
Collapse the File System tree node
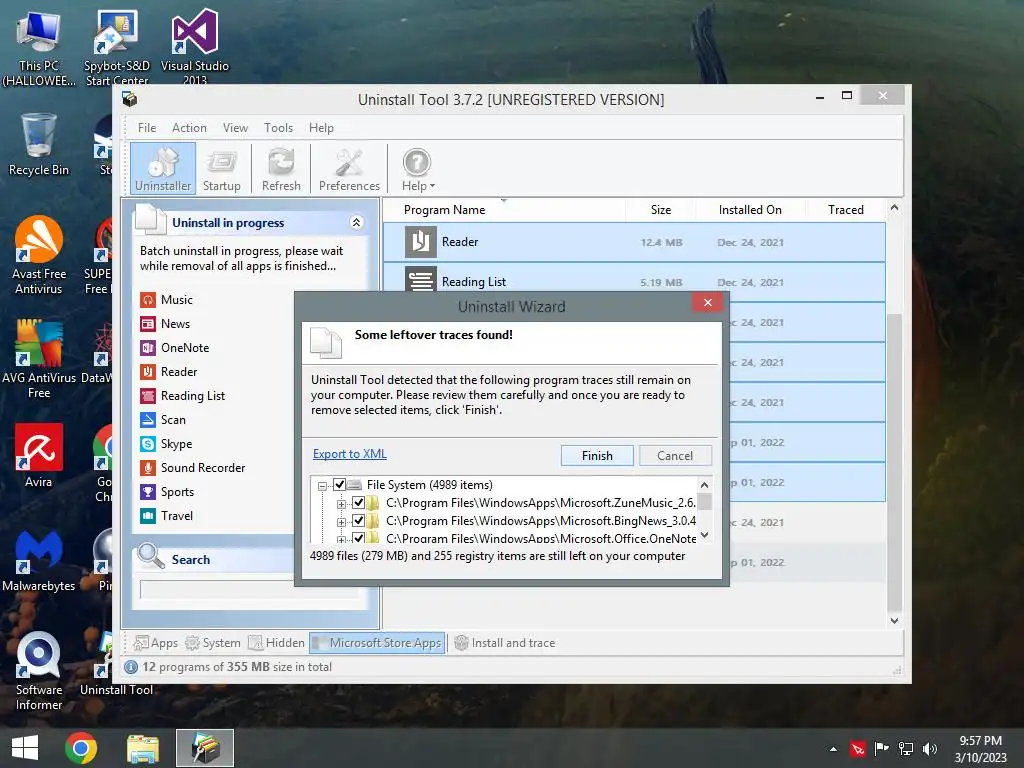[322, 486]
